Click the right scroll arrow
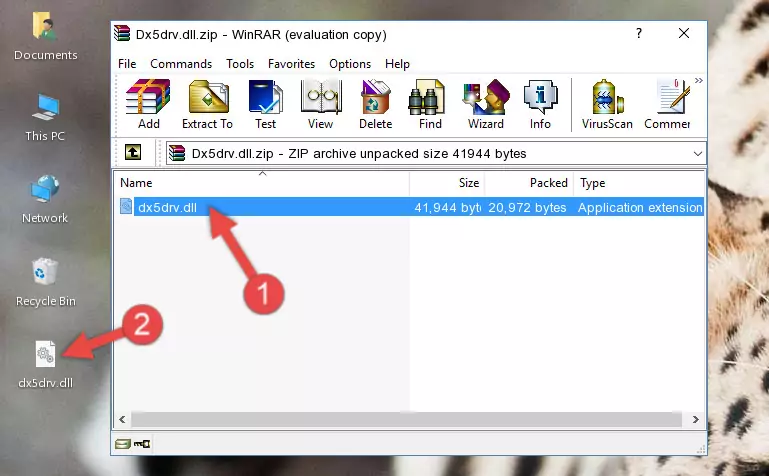The image size is (769, 476). [x=695, y=420]
